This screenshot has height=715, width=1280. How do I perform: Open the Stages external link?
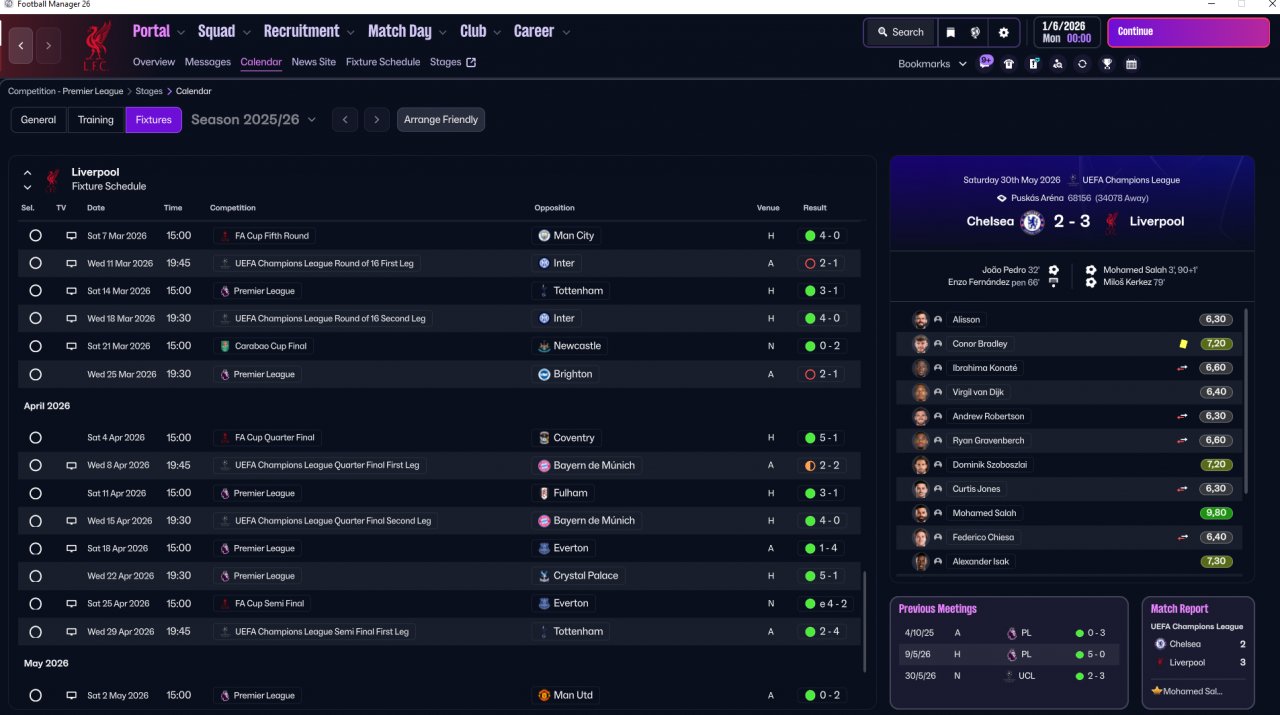(x=453, y=62)
